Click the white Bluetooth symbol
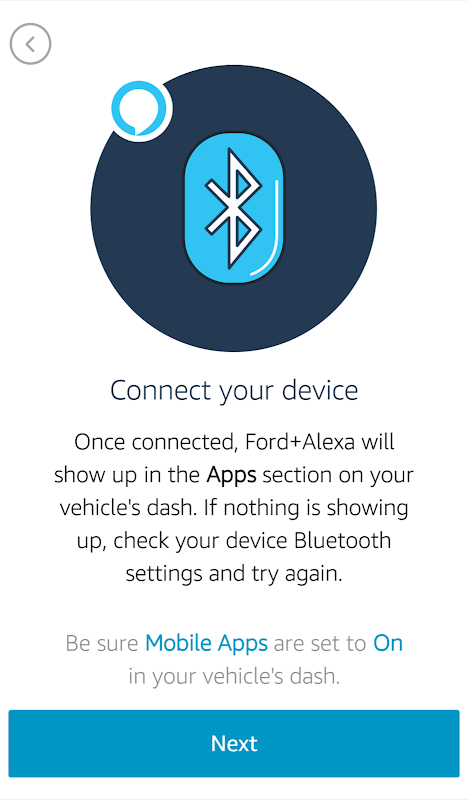 pyautogui.click(x=233, y=208)
